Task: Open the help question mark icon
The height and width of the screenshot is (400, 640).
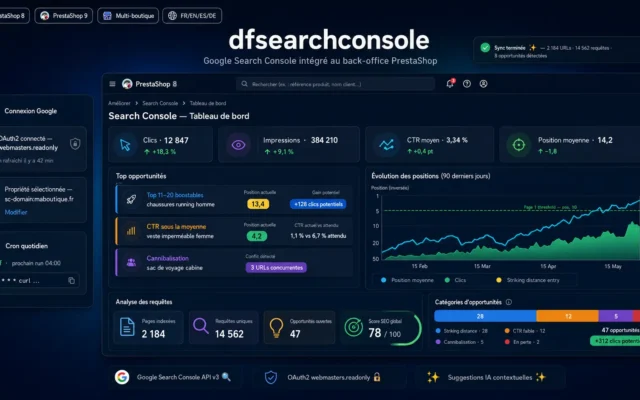Action: coord(467,84)
